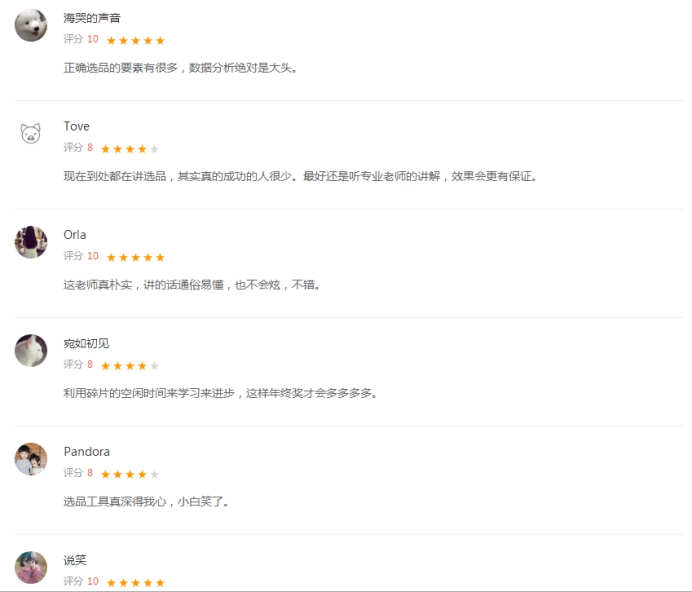The height and width of the screenshot is (592, 692).
Task: Click the username Orla
Action: coord(75,235)
